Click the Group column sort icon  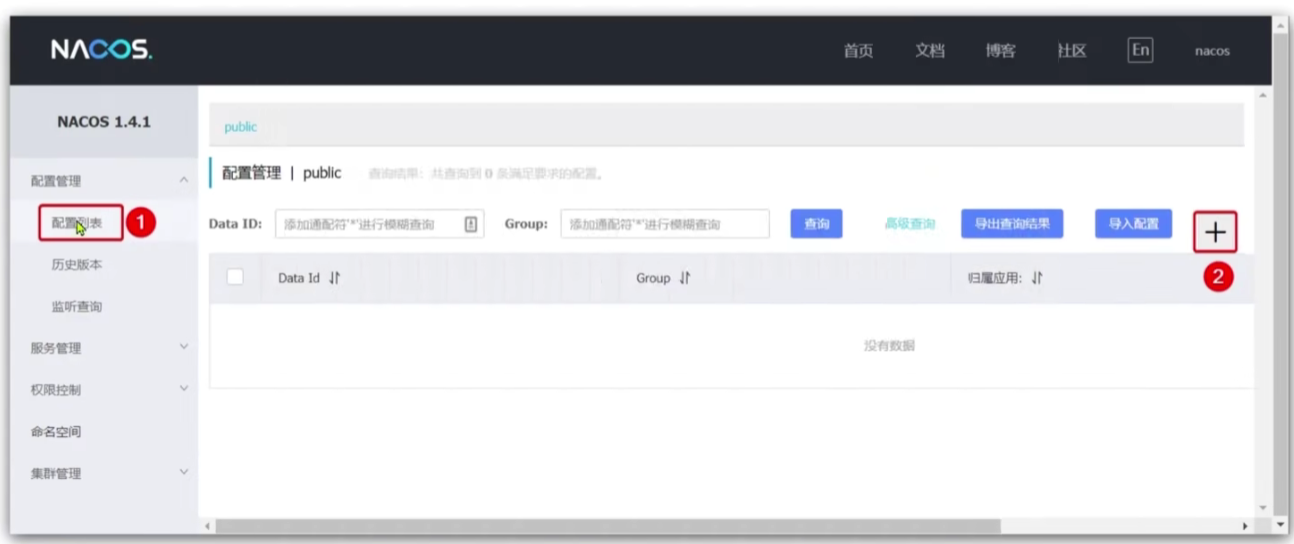coord(685,278)
